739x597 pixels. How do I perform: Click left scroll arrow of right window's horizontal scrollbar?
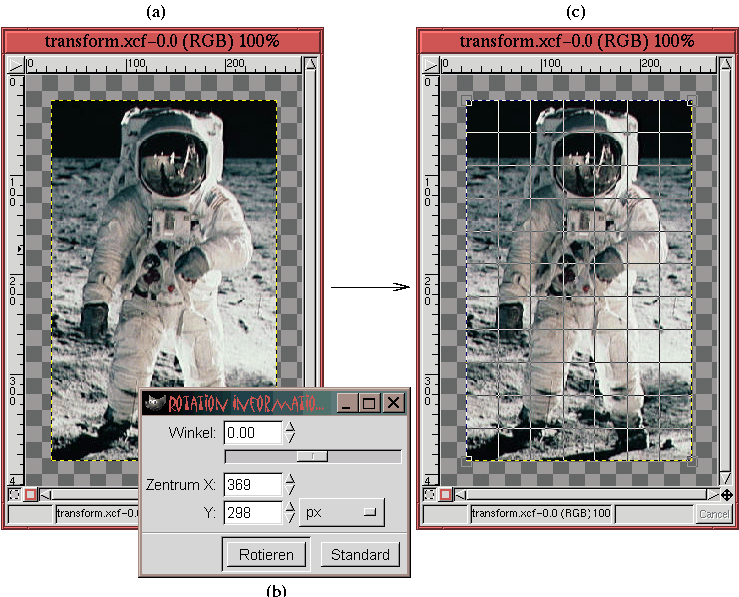tap(459, 494)
